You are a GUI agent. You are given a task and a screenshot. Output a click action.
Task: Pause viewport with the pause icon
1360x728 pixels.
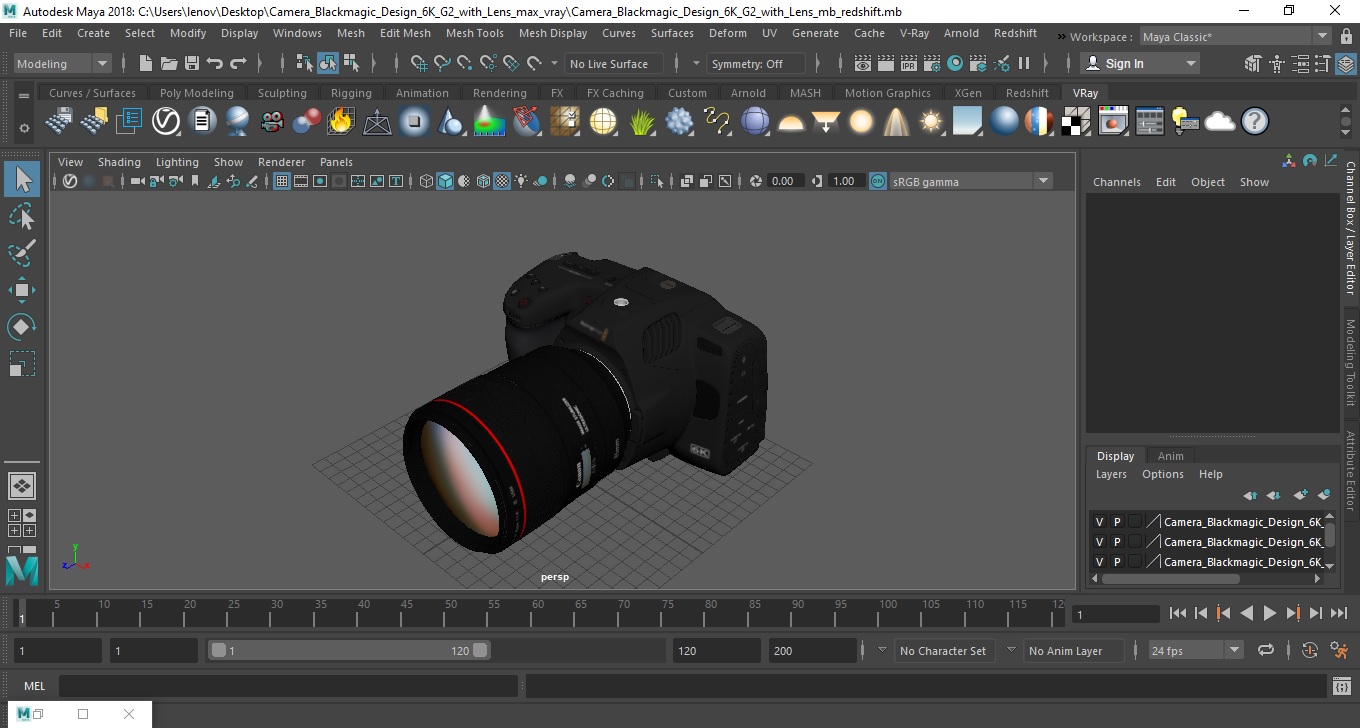1024,63
